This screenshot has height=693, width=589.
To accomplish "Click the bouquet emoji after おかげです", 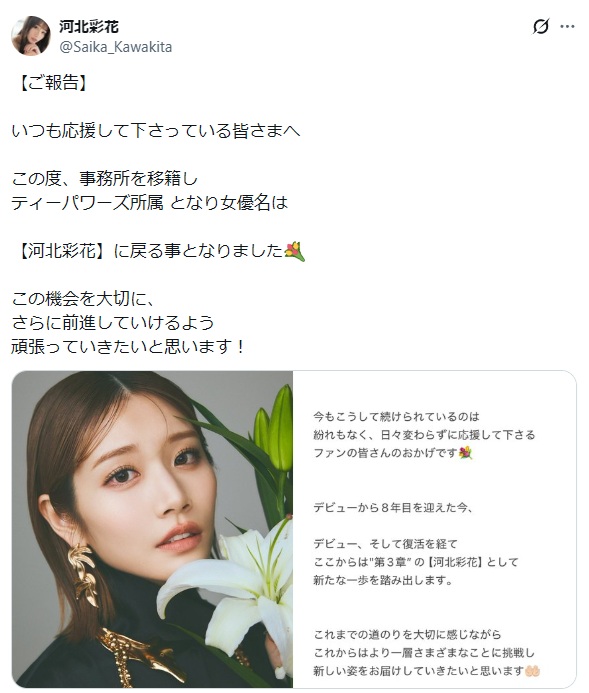I will pos(465,453).
